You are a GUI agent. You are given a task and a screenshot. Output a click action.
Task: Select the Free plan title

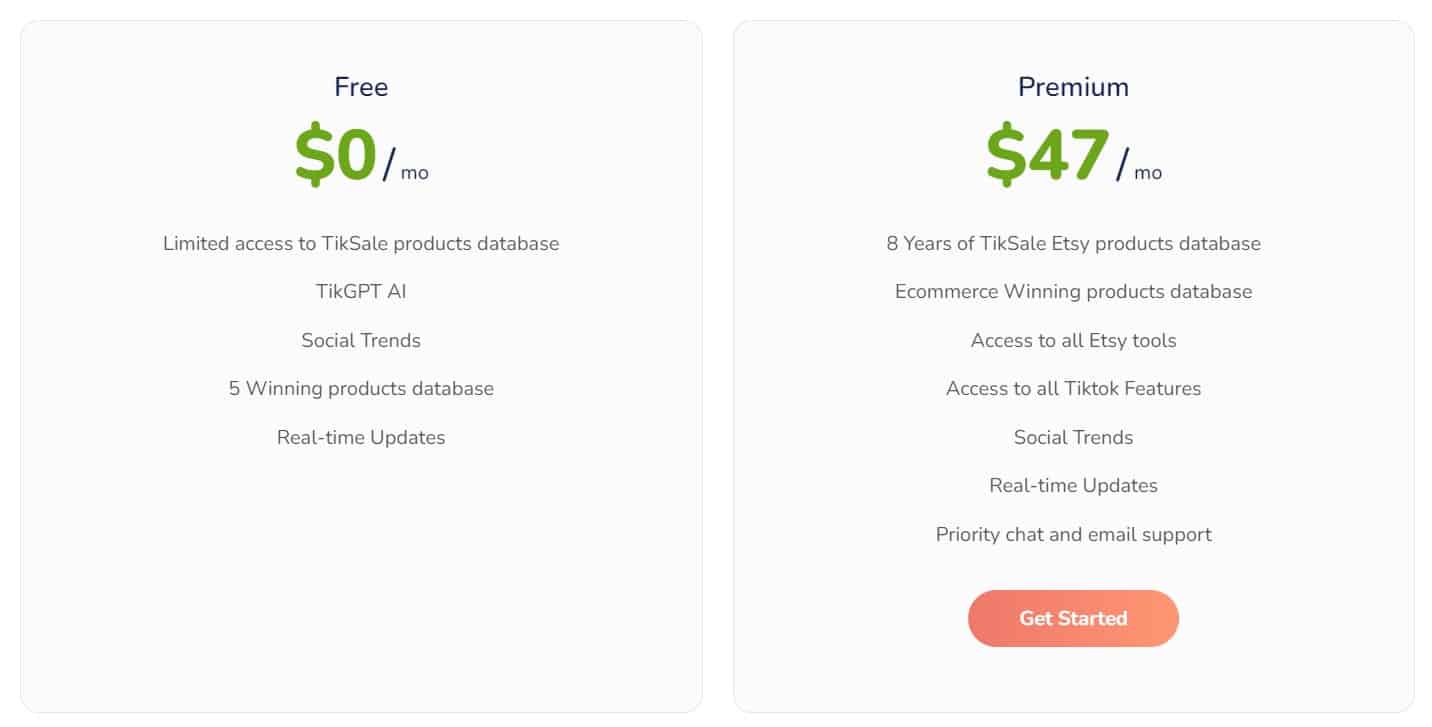tap(360, 87)
